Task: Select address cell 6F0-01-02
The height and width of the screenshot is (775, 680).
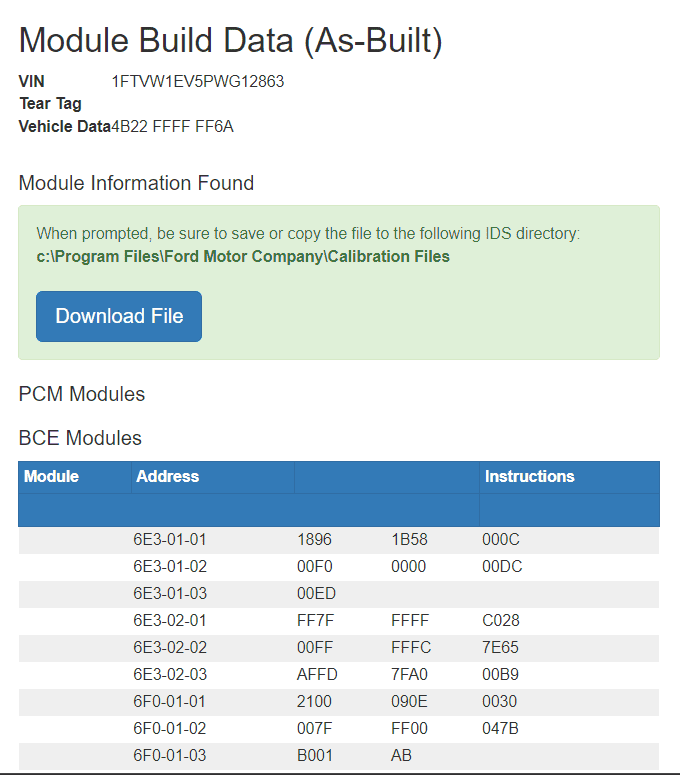Action: 169,729
